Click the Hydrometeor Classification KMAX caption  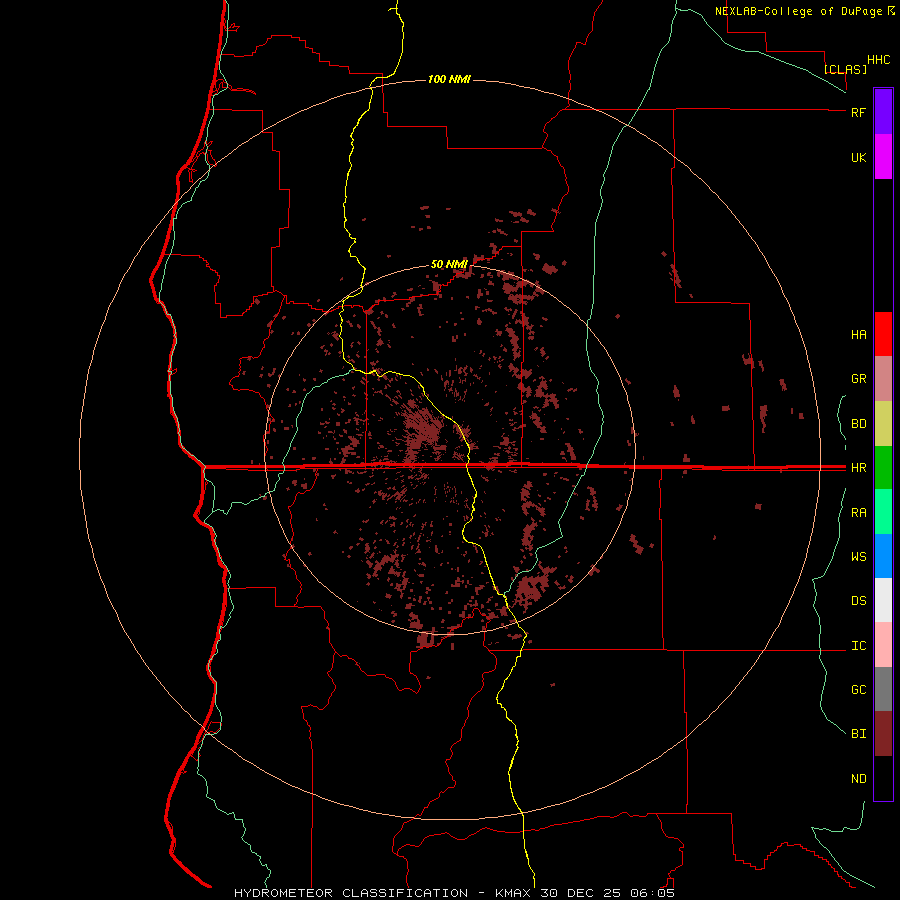coord(454,893)
